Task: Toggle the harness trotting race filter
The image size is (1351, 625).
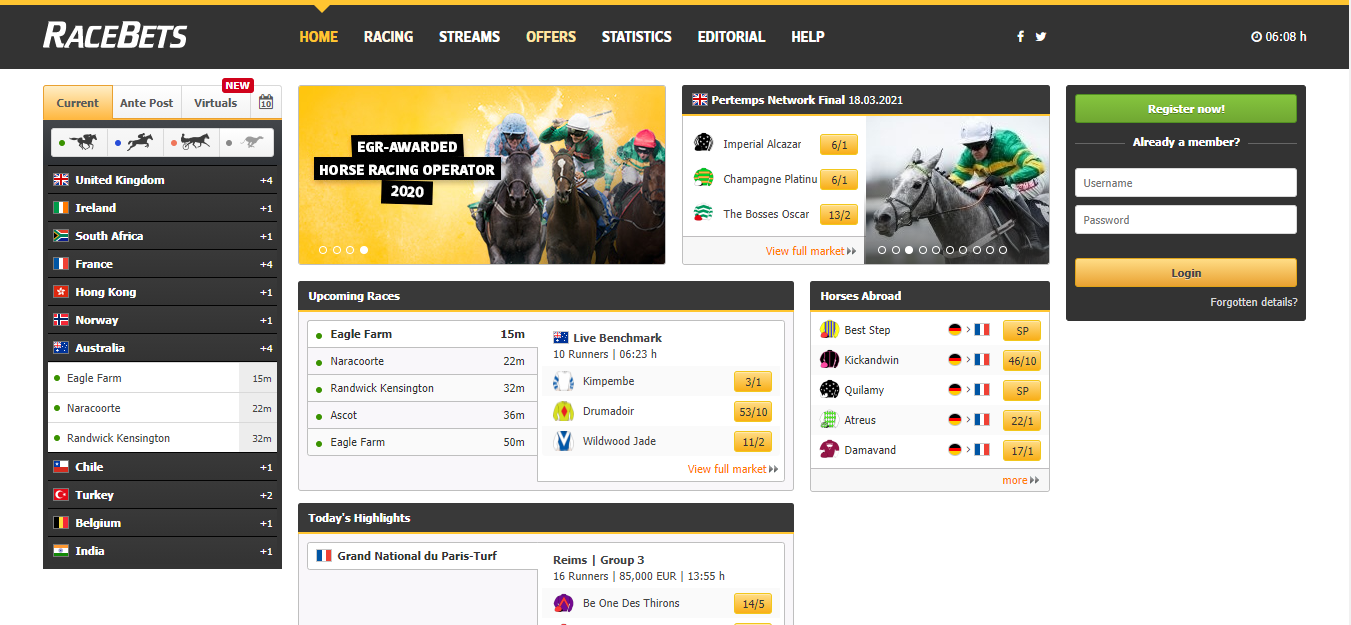Action: pos(191,143)
